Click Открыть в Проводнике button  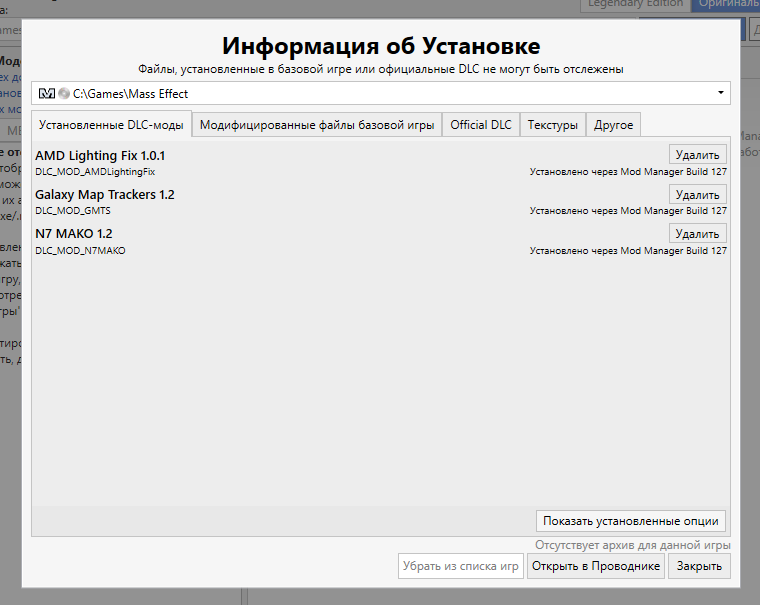596,566
